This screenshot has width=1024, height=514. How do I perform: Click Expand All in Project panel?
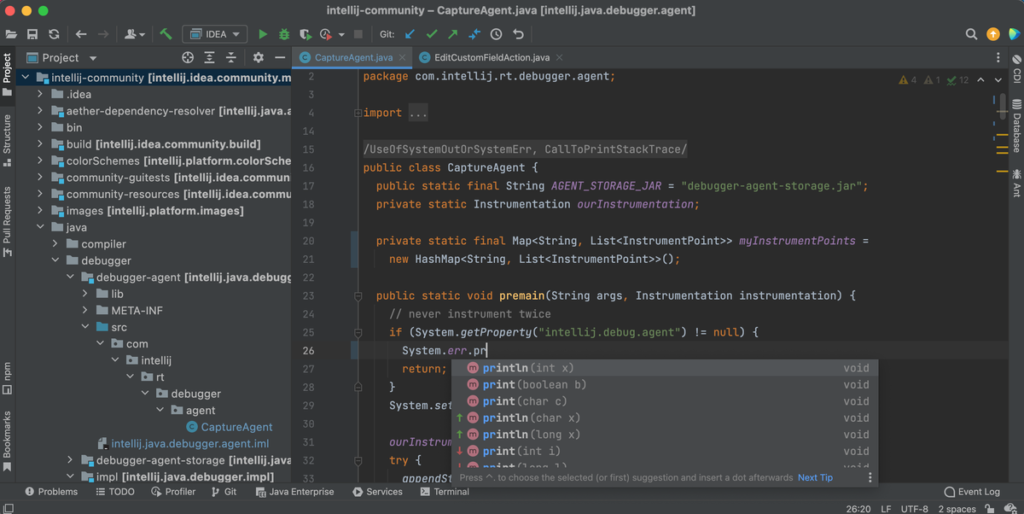pyautogui.click(x=209, y=57)
